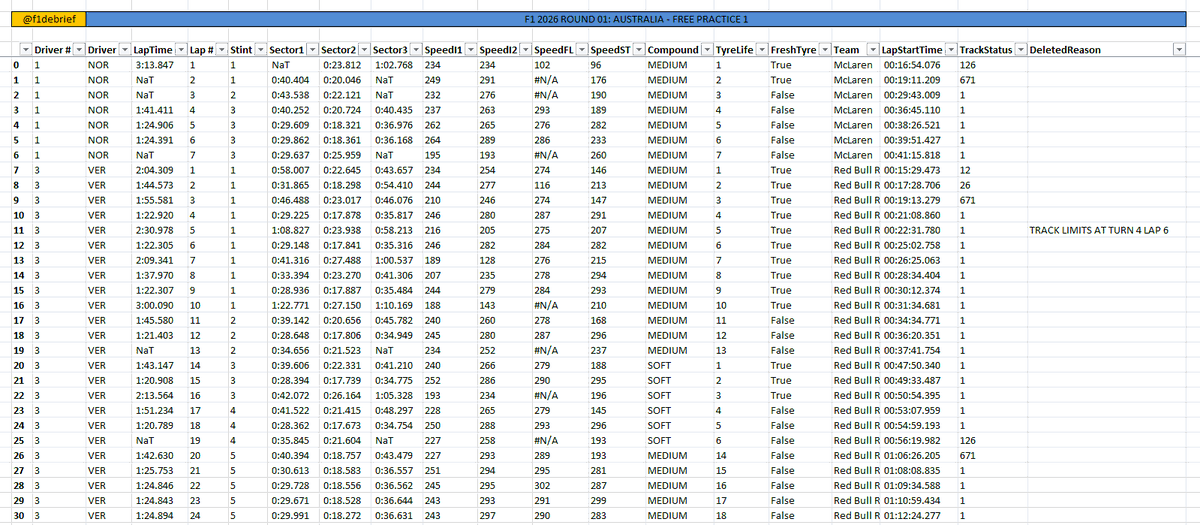The height and width of the screenshot is (525, 1200).
Task: Select the LapTime cell 2:30.978
Action: click(x=159, y=231)
